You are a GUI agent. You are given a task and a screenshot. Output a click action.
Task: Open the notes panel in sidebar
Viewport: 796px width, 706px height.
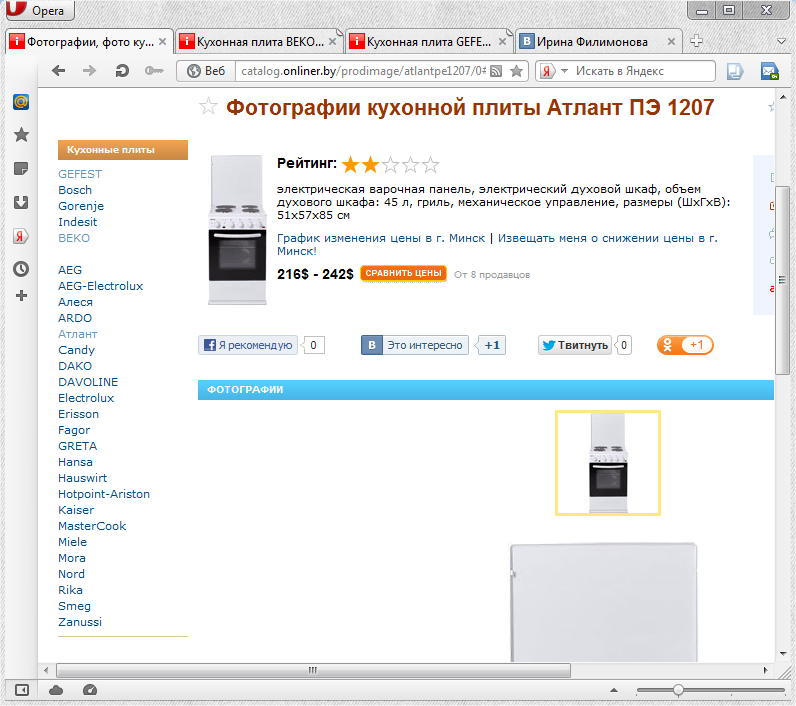[x=21, y=169]
